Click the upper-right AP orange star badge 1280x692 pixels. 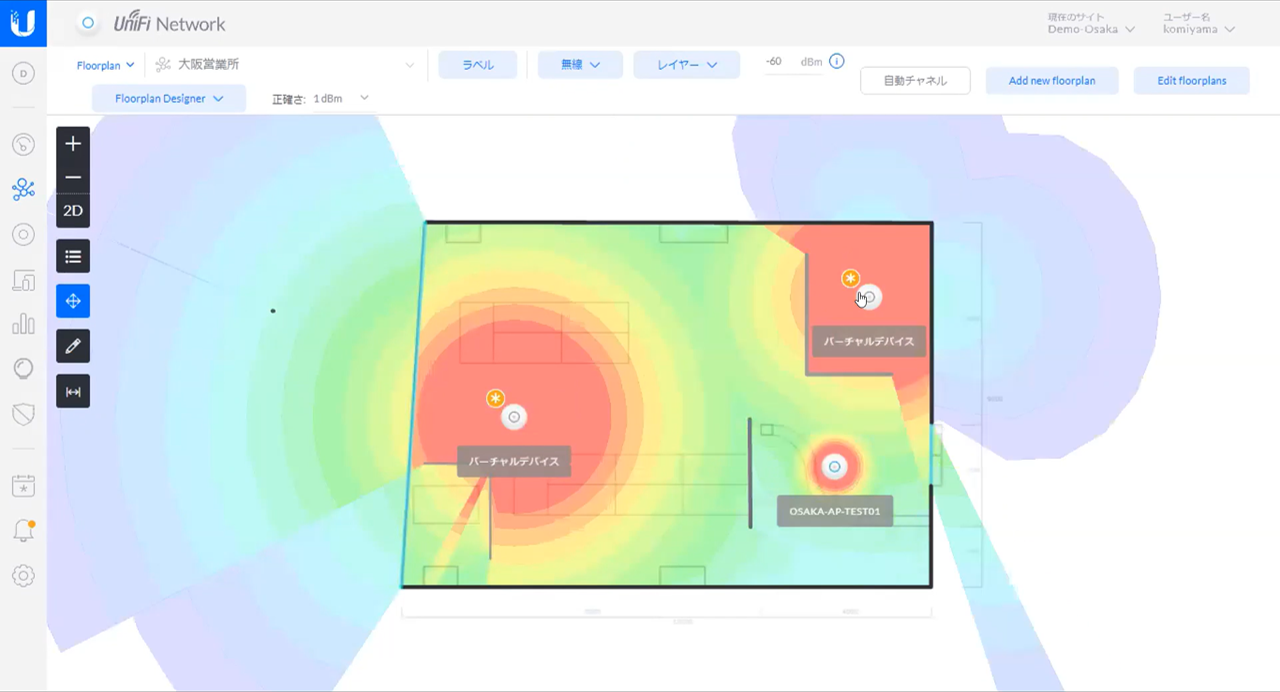850,278
